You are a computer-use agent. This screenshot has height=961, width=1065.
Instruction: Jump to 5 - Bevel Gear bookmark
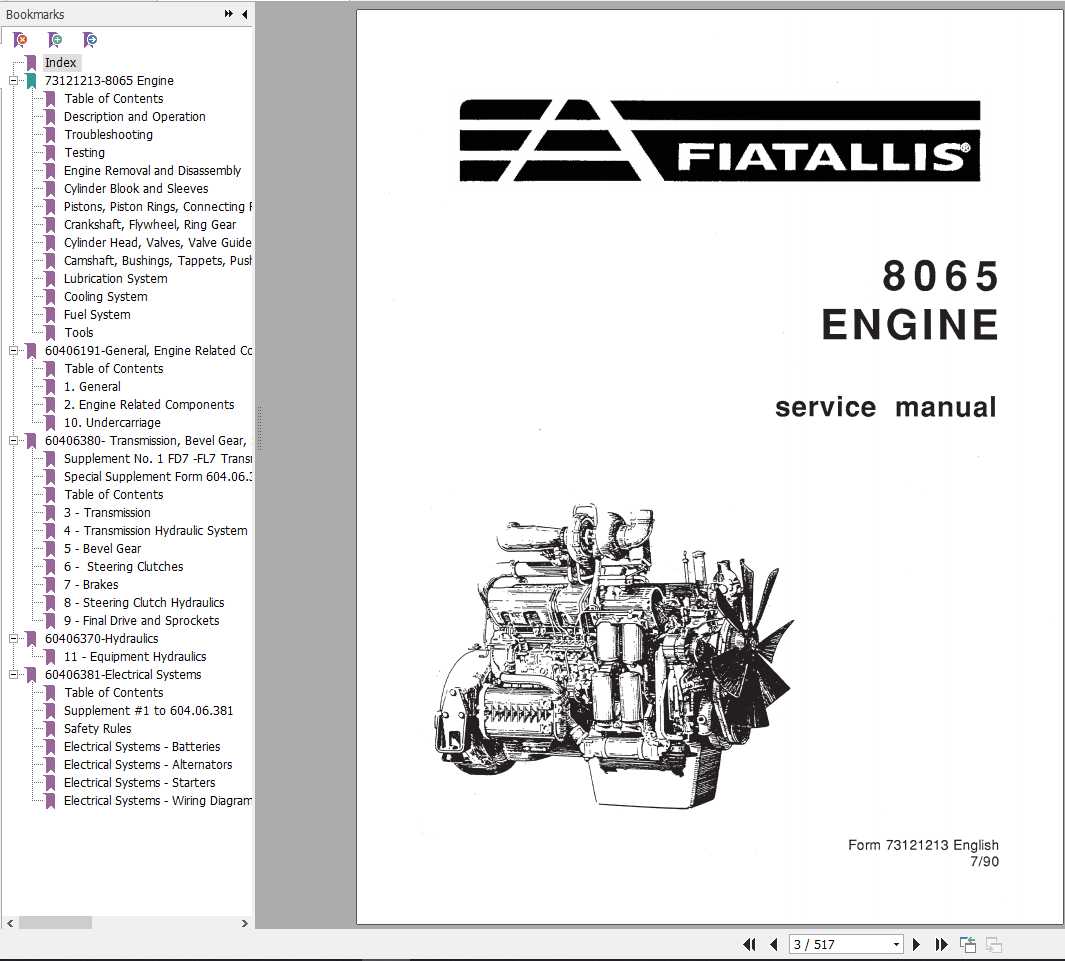coord(103,549)
